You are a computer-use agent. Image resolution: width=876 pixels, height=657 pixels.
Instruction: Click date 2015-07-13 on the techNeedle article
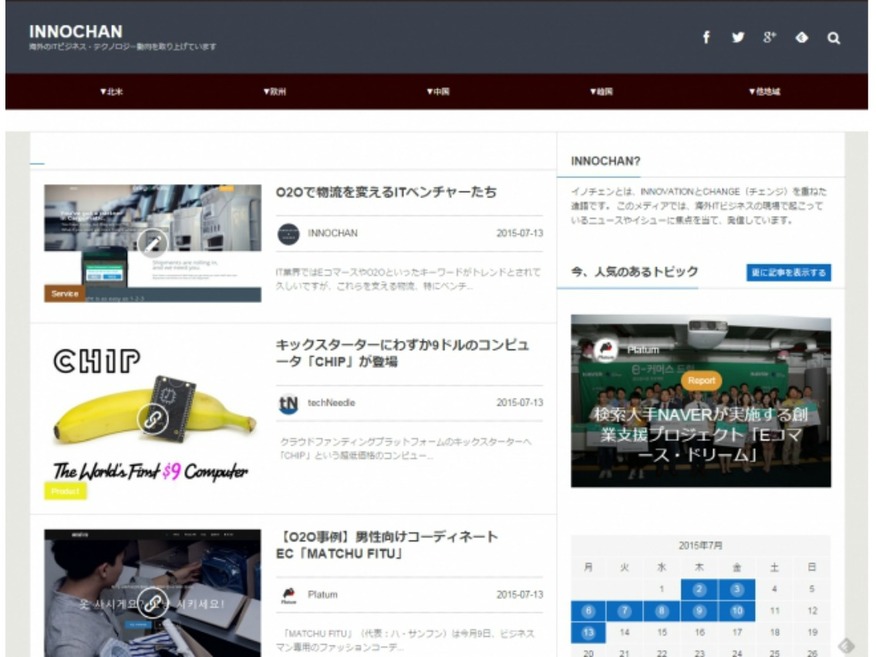point(520,403)
